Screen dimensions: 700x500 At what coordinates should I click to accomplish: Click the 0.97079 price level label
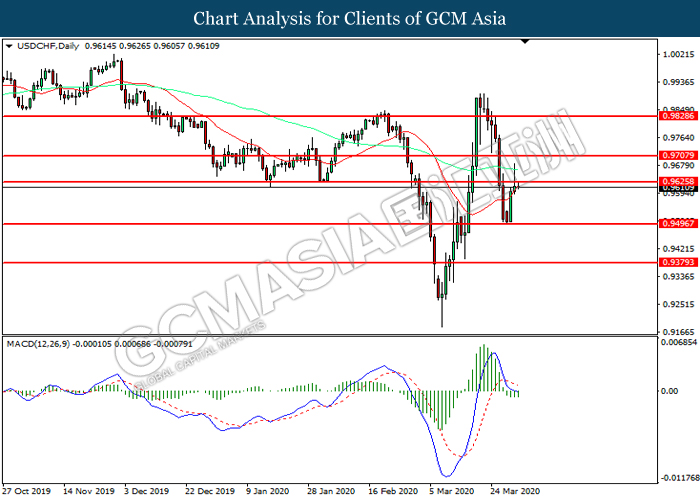coord(678,155)
